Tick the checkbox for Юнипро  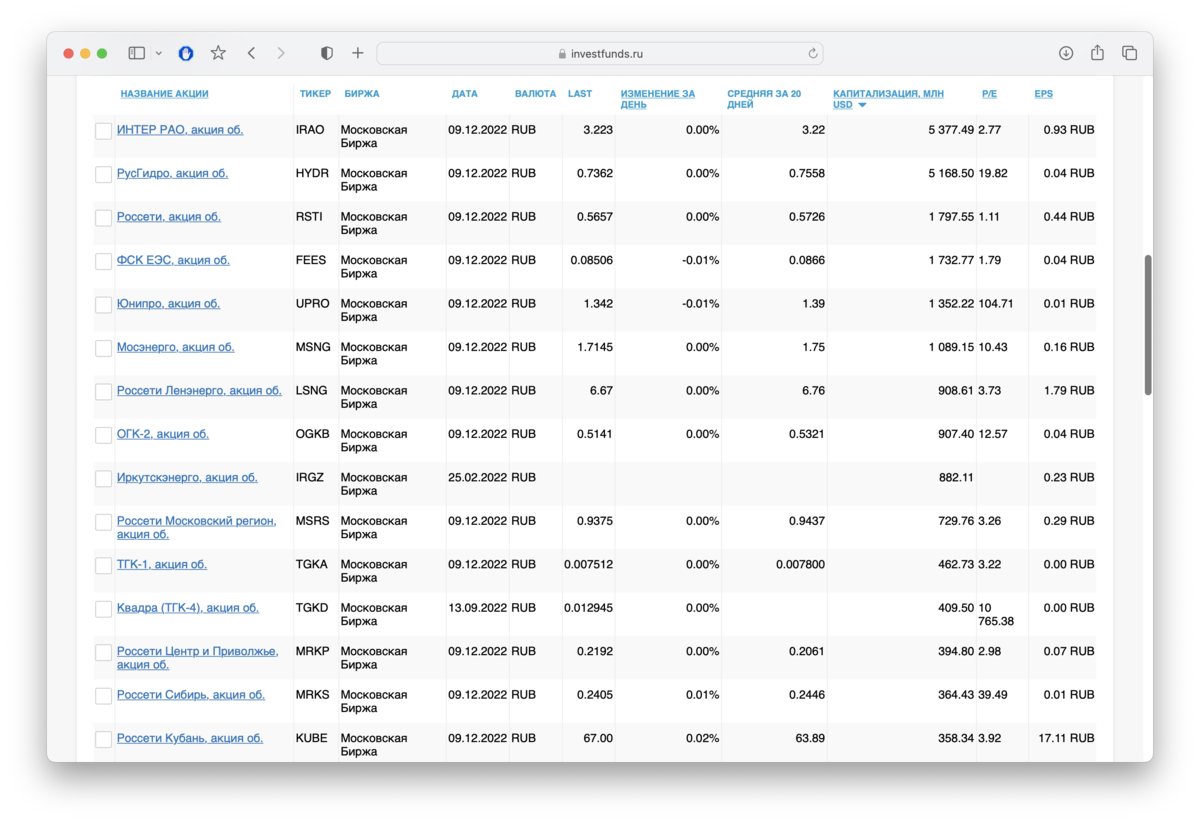[103, 305]
